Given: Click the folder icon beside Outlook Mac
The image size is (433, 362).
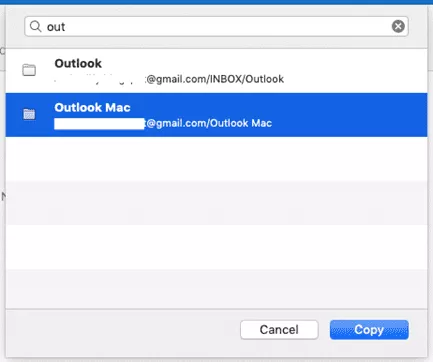Looking at the screenshot, I should click(29, 114).
